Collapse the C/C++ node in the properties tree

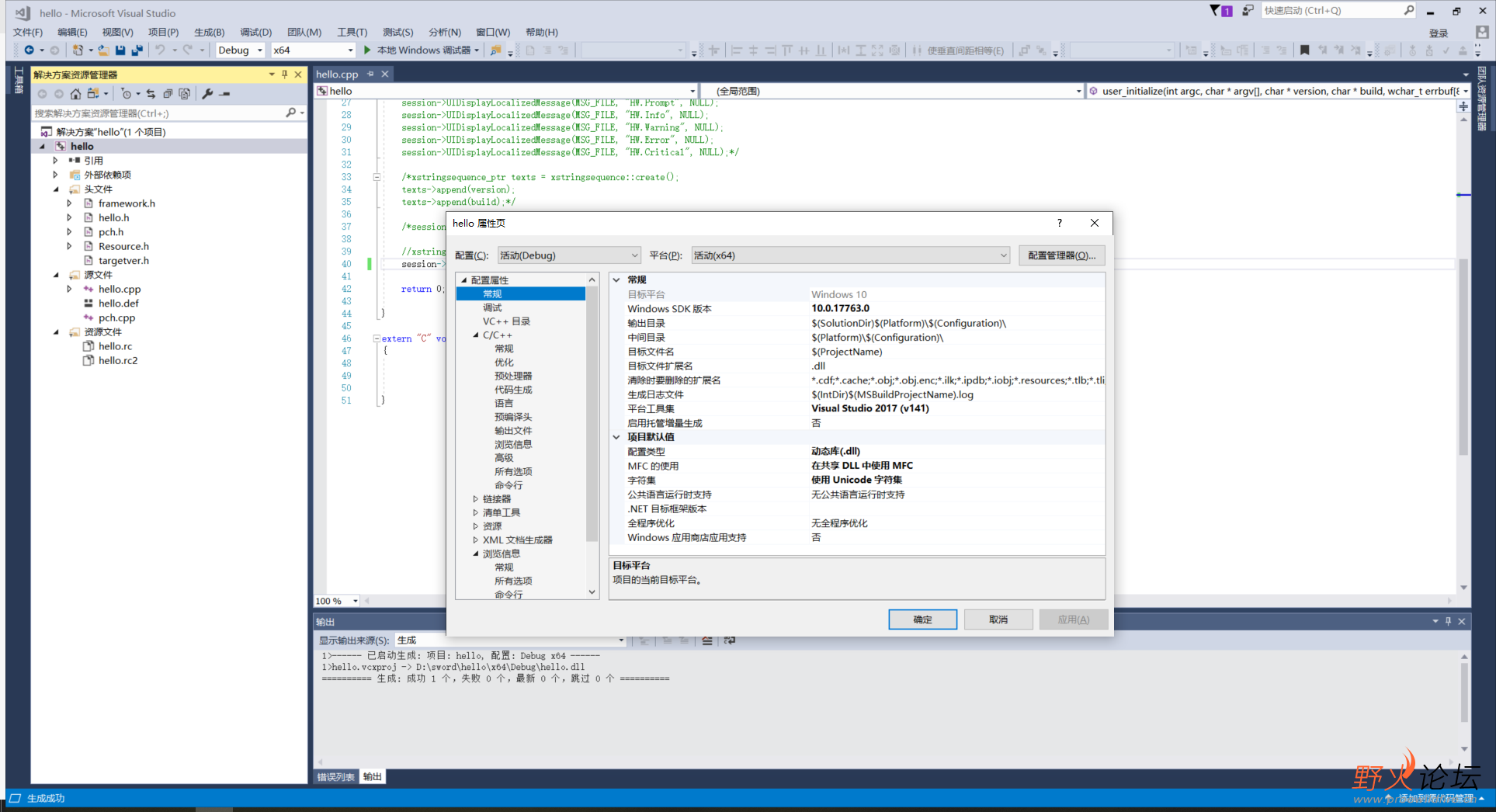click(476, 335)
